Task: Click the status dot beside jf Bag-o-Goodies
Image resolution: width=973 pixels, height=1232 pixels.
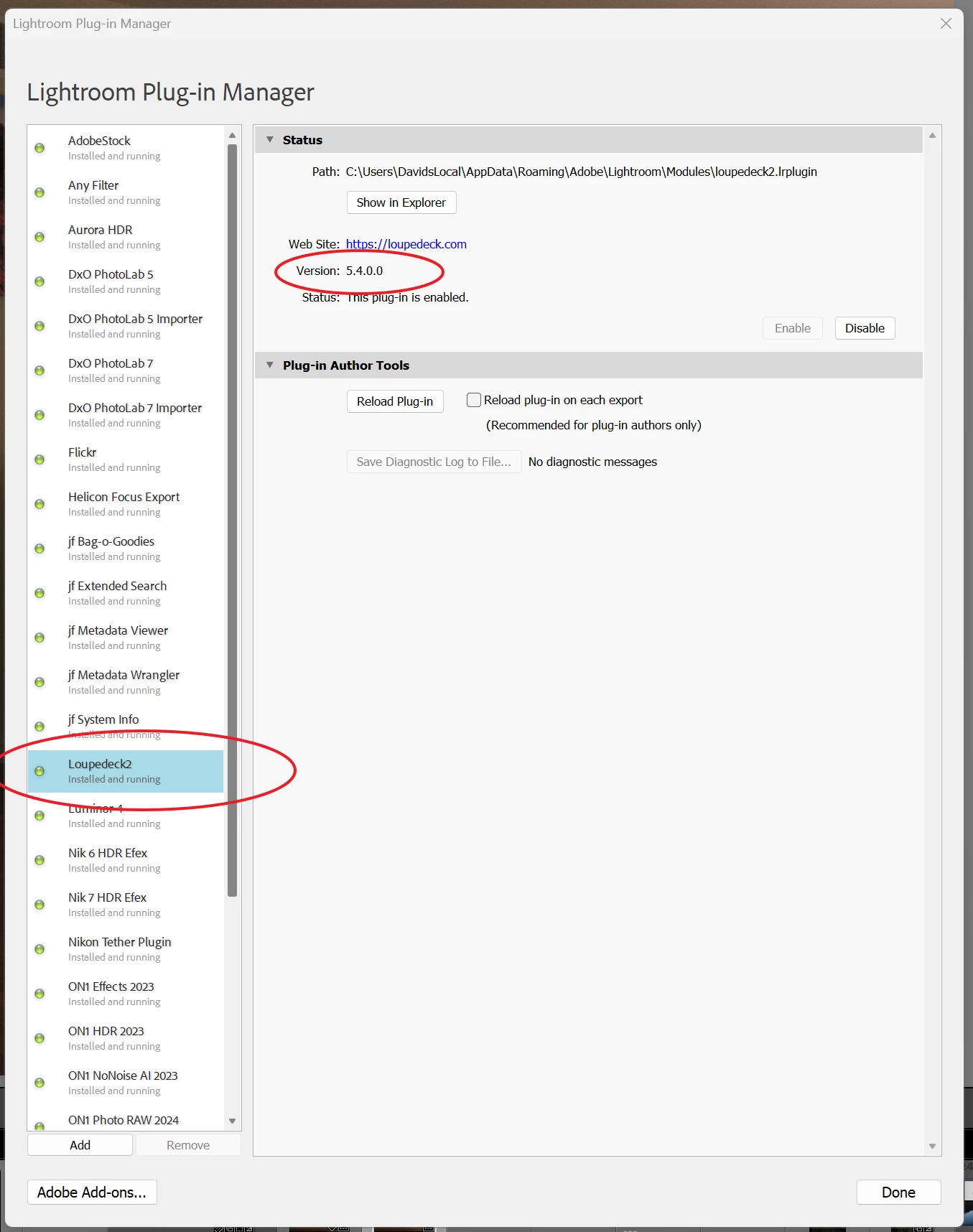Action: point(39,549)
